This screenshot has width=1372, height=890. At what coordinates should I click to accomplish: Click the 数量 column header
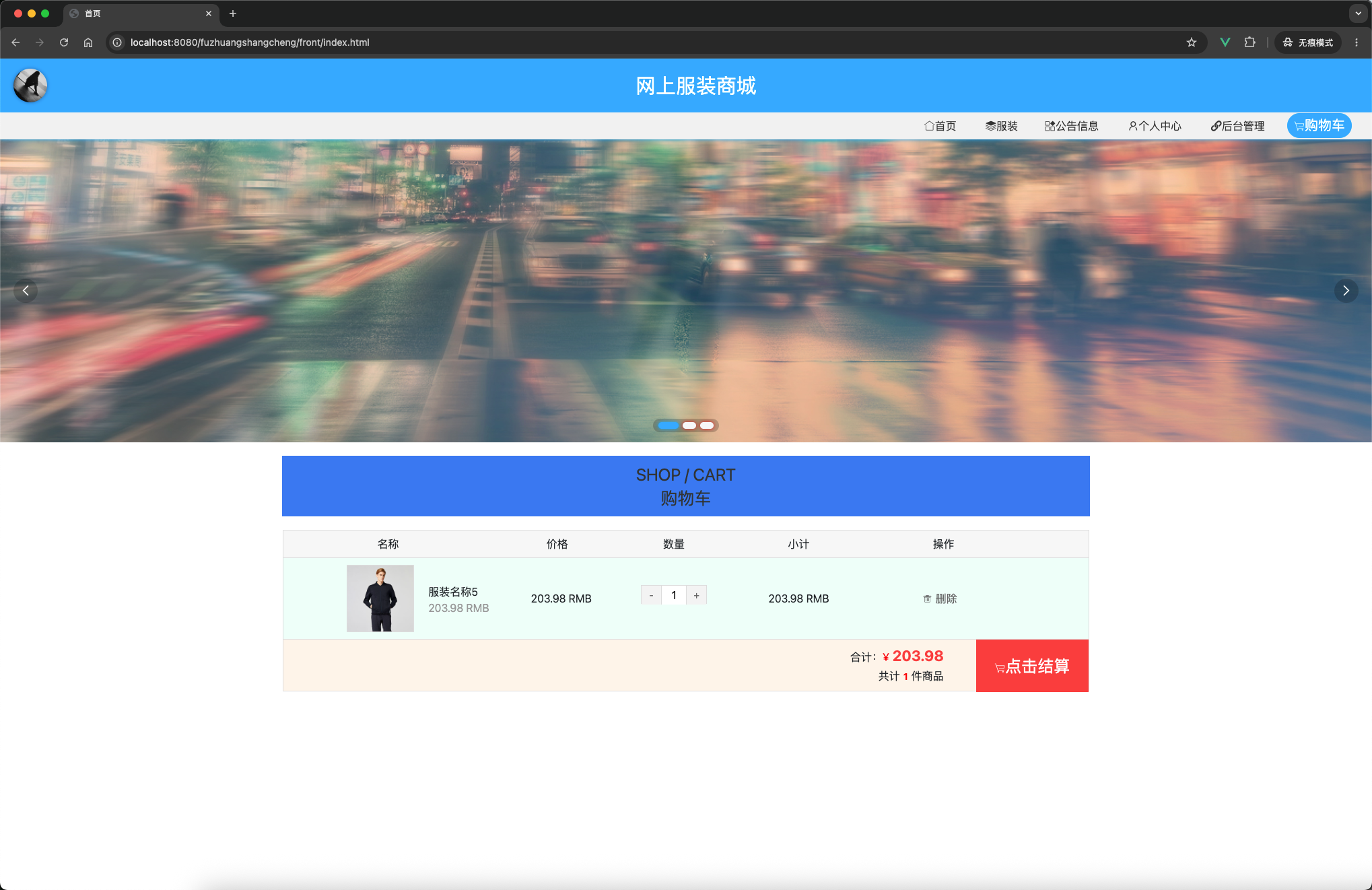tap(674, 544)
